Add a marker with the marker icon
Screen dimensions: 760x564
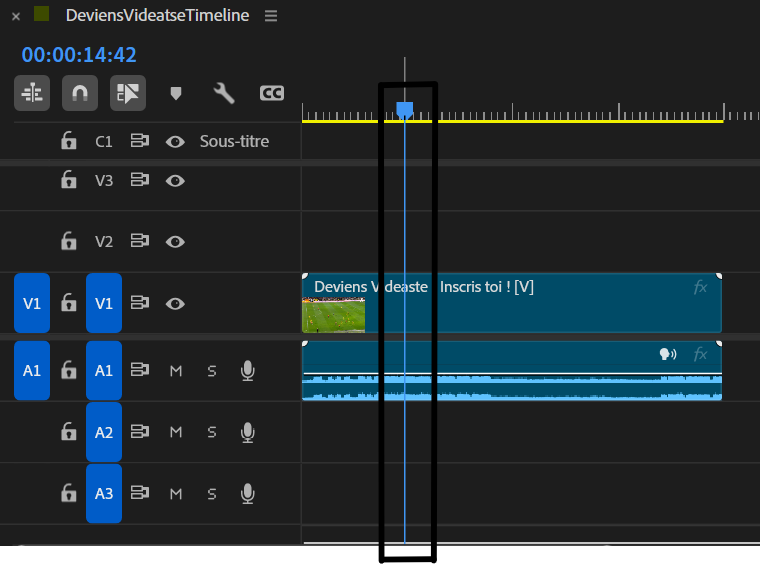click(176, 93)
